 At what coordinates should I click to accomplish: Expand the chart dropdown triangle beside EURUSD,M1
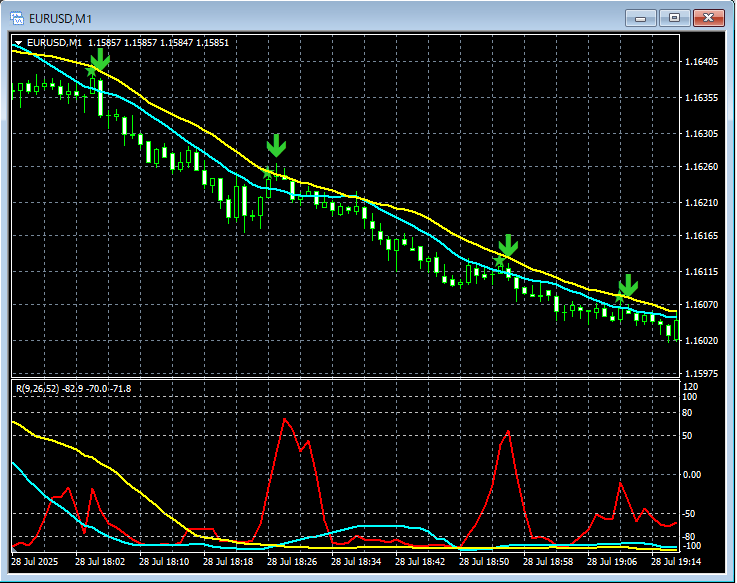[x=18, y=43]
